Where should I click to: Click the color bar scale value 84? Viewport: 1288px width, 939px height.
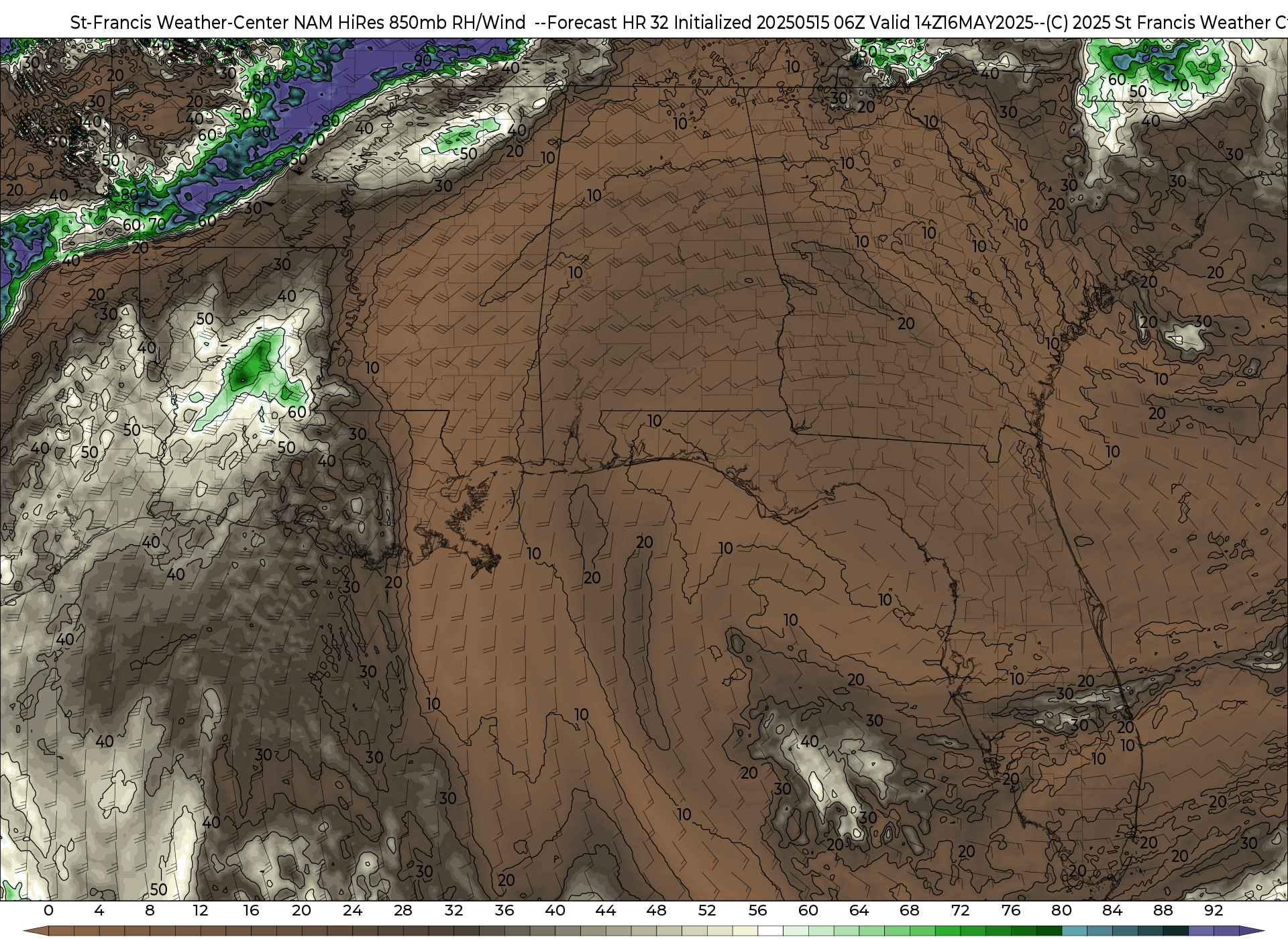click(x=1112, y=910)
